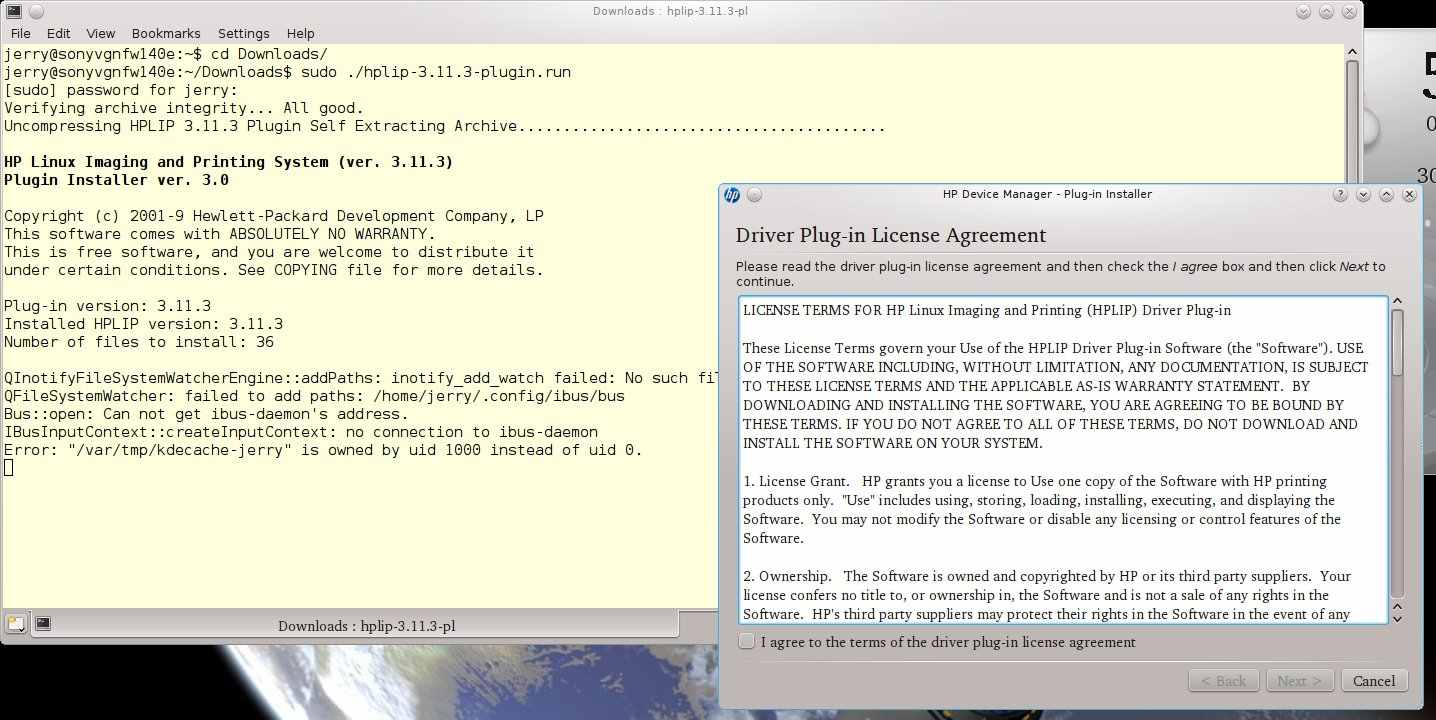Click the Next button in the installer
Image resolution: width=1436 pixels, height=720 pixels.
[x=1299, y=681]
